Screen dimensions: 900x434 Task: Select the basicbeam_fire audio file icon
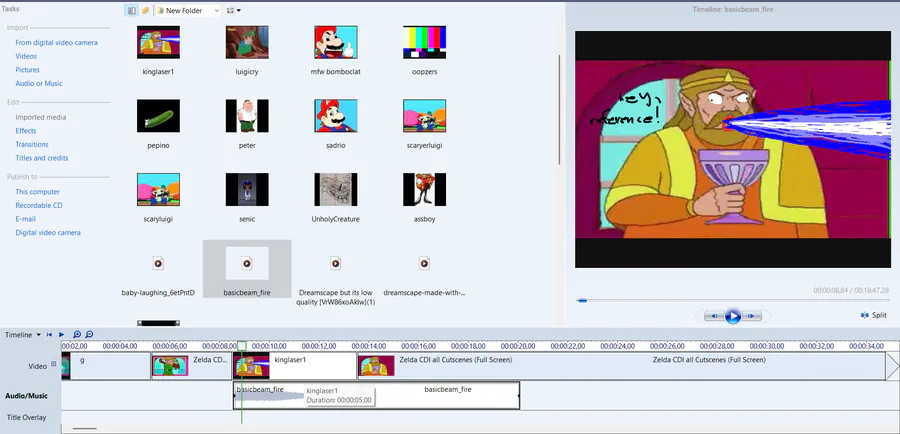click(x=247, y=264)
